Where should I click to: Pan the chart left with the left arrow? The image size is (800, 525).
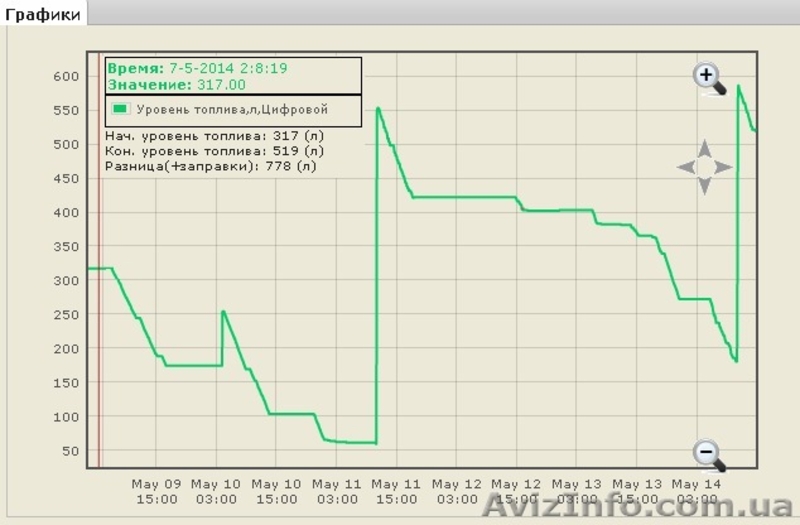point(685,167)
